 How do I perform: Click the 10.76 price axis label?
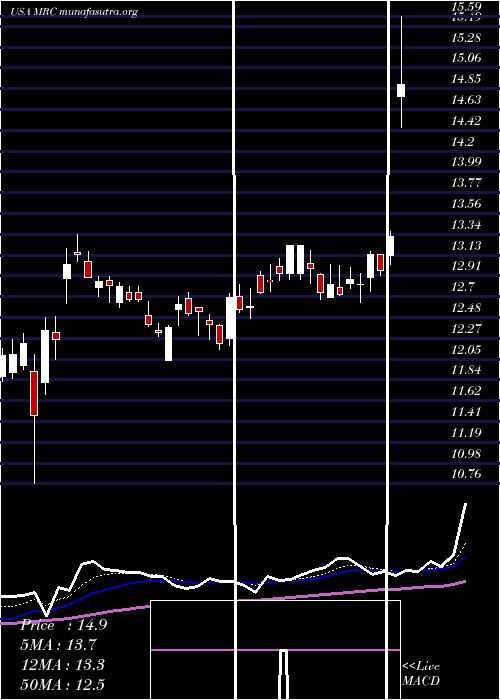[466, 474]
